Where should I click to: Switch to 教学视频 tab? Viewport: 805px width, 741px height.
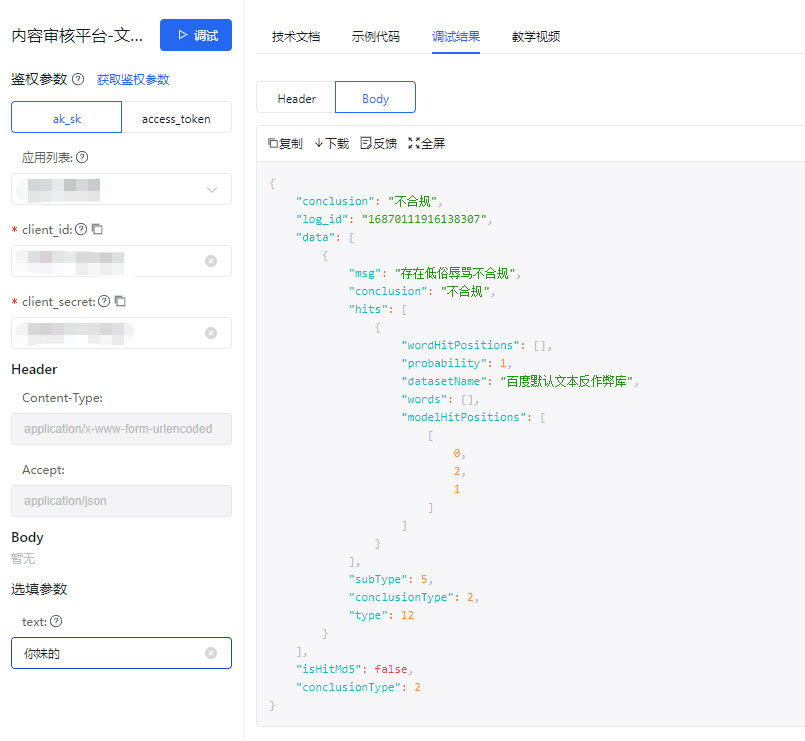click(536, 36)
